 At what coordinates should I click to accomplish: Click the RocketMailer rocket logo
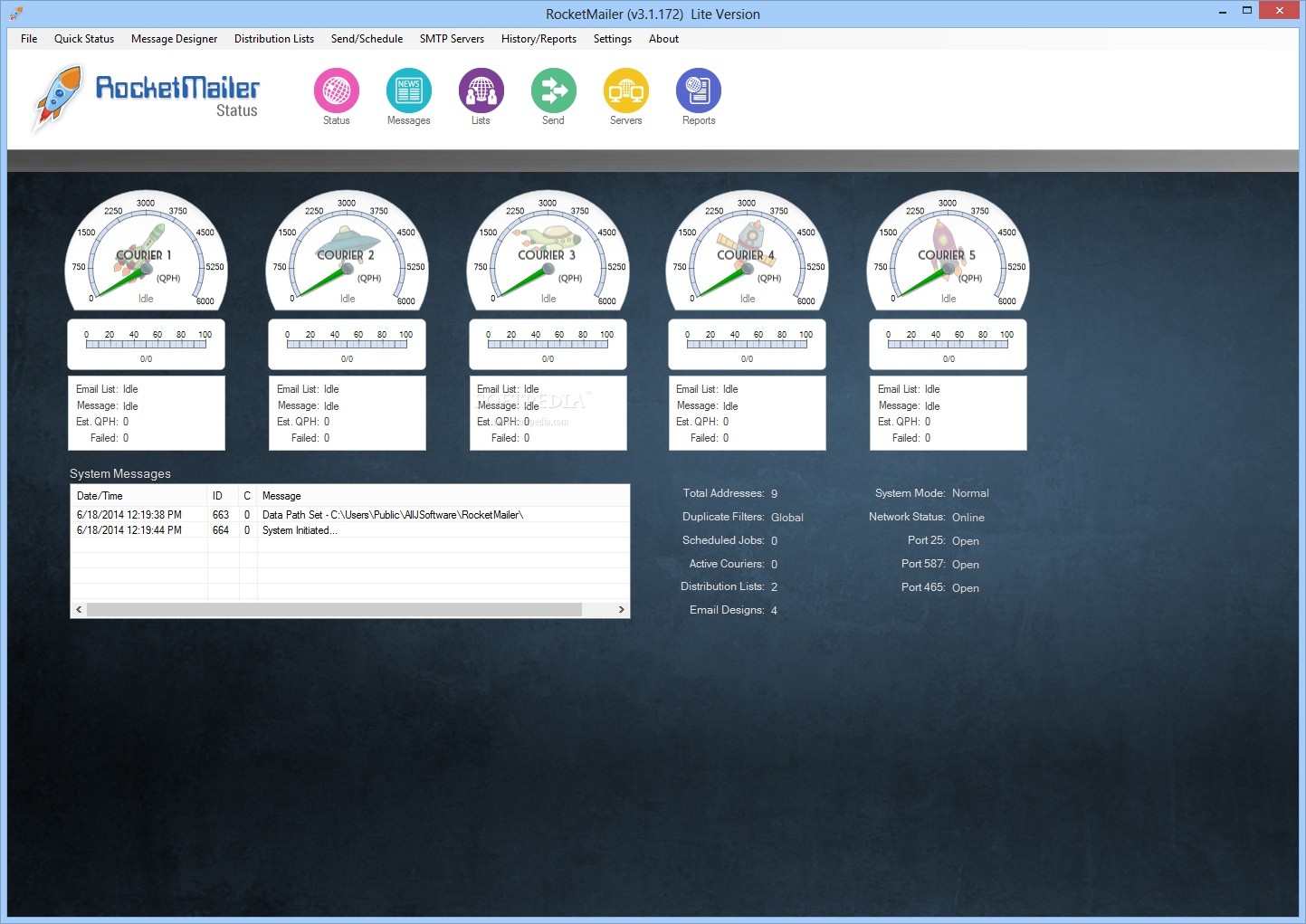[x=56, y=98]
